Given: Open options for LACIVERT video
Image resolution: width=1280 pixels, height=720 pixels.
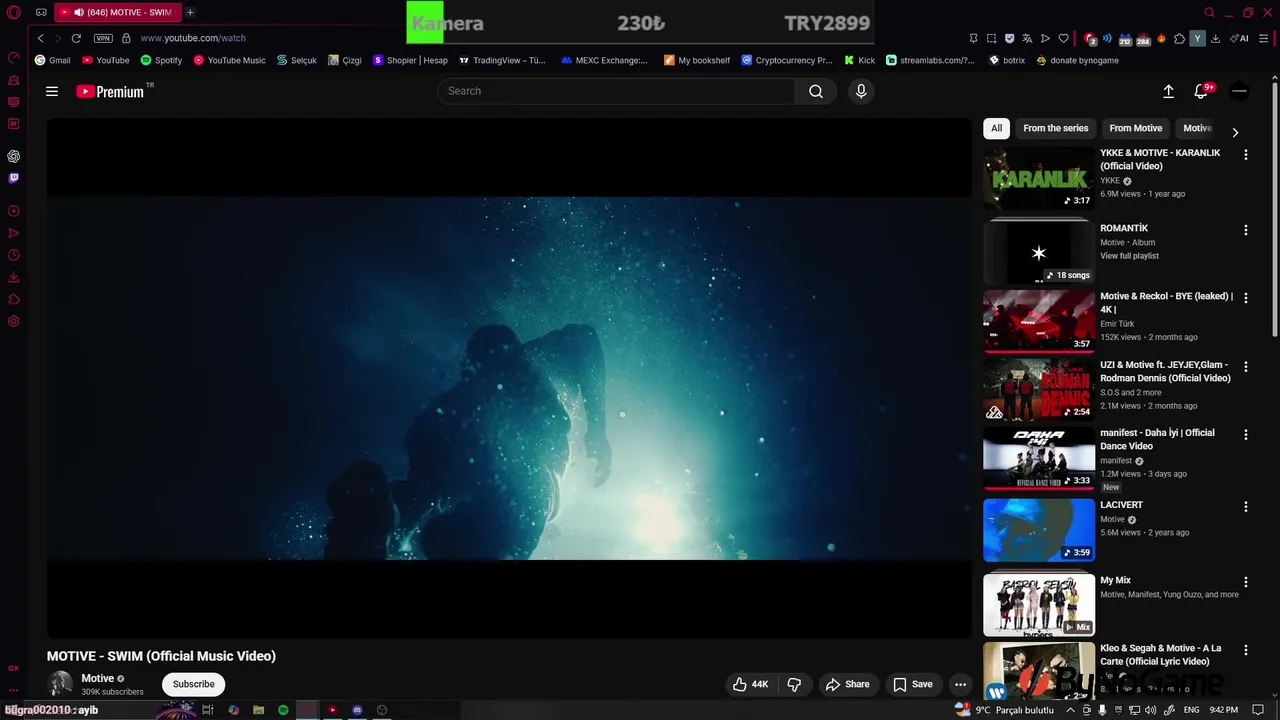Looking at the screenshot, I should (1245, 507).
